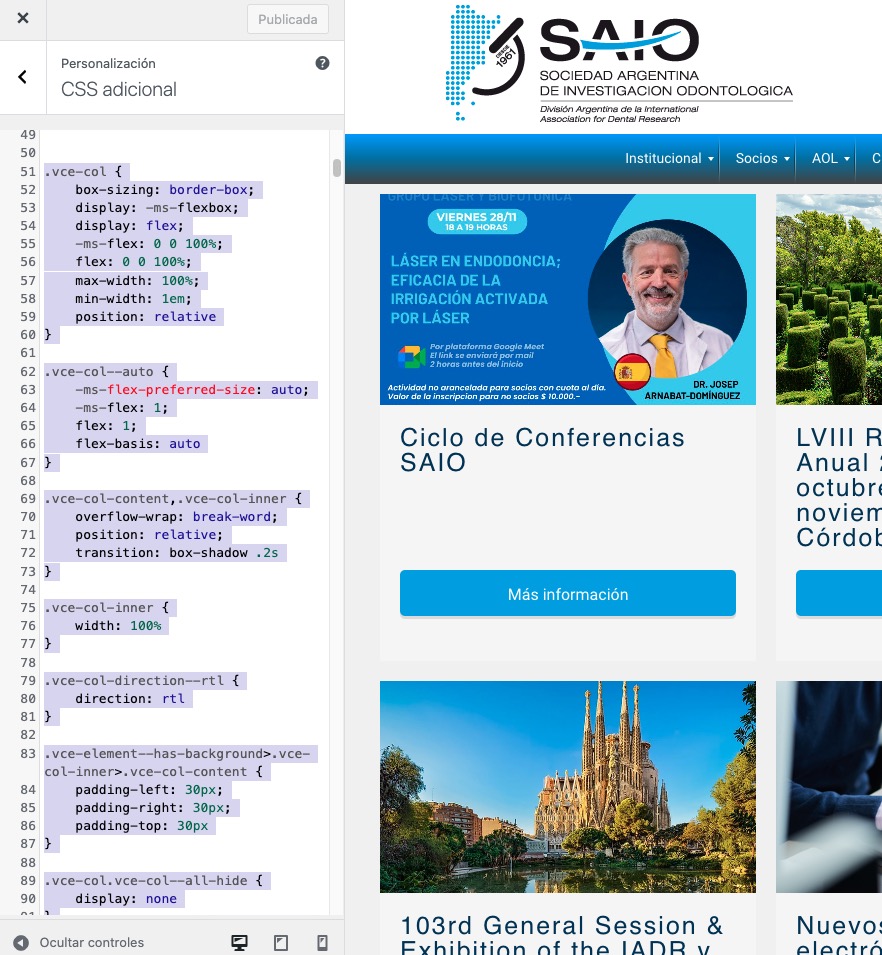Open the help question mark icon
The height and width of the screenshot is (955, 882).
pyautogui.click(x=322, y=63)
